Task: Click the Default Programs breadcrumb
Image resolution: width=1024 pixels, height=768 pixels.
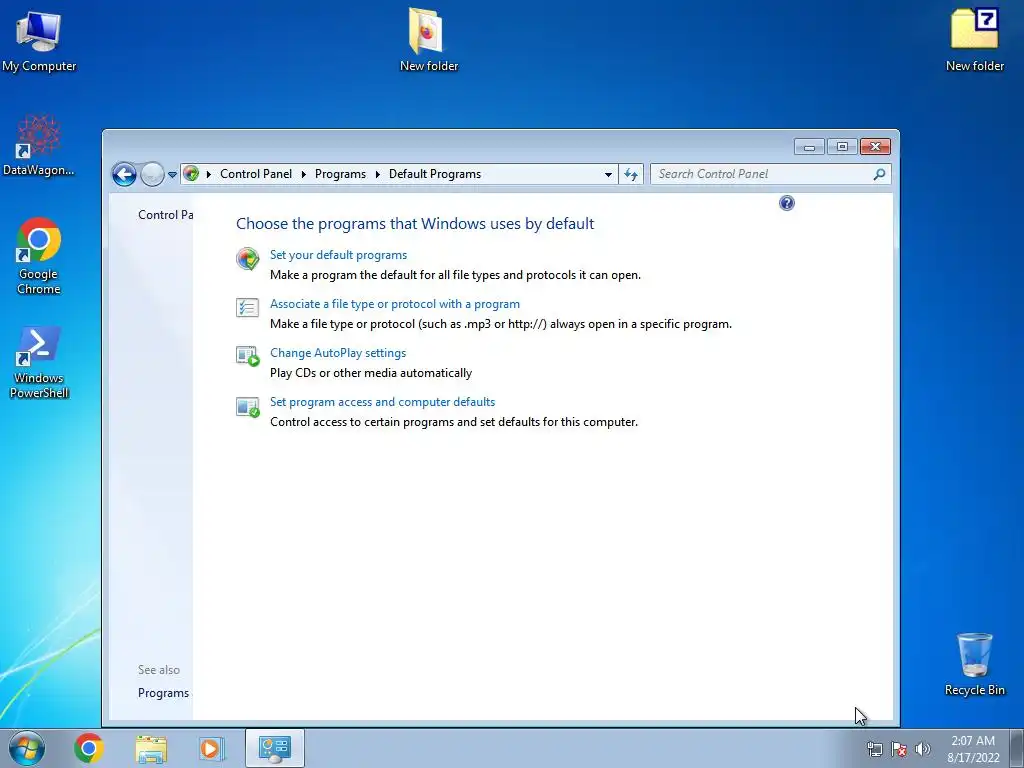Action: coord(435,174)
